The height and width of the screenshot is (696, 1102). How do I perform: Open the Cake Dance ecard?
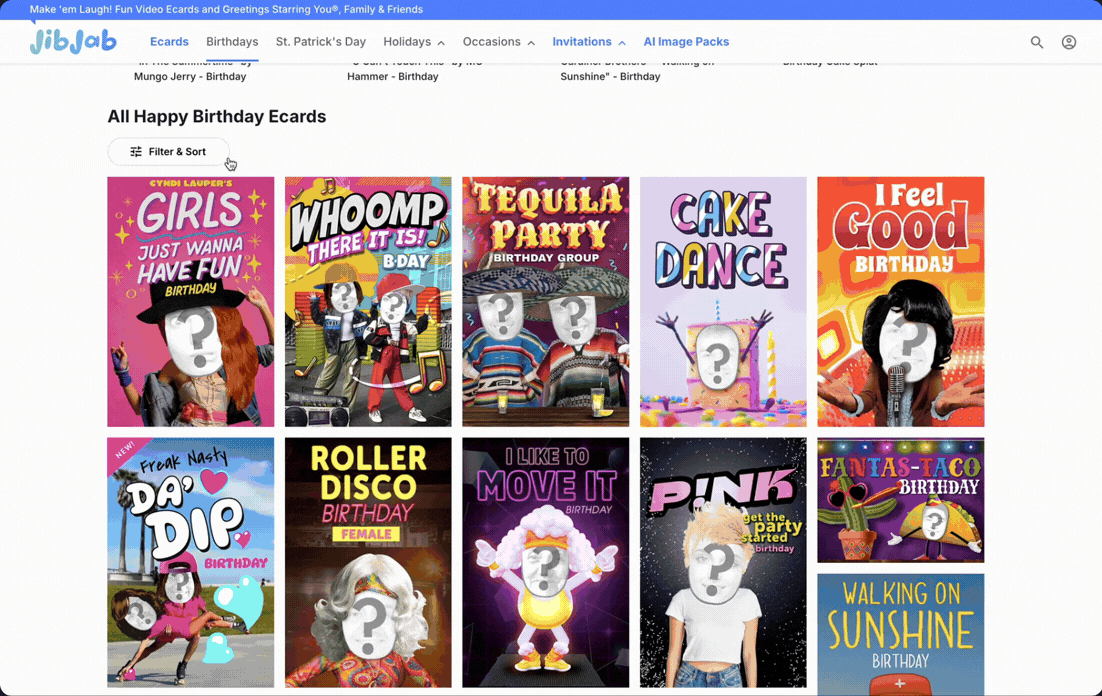coord(723,302)
